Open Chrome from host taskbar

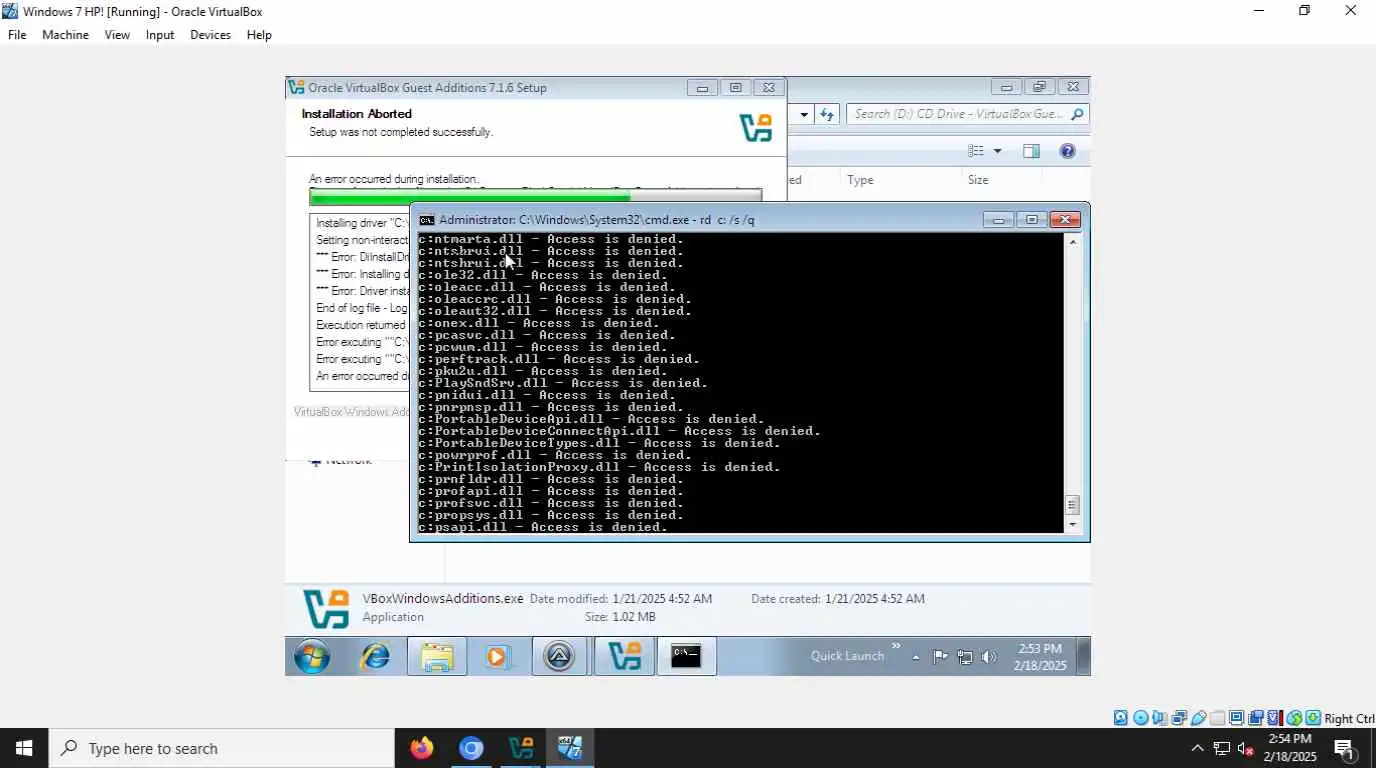tap(471, 748)
